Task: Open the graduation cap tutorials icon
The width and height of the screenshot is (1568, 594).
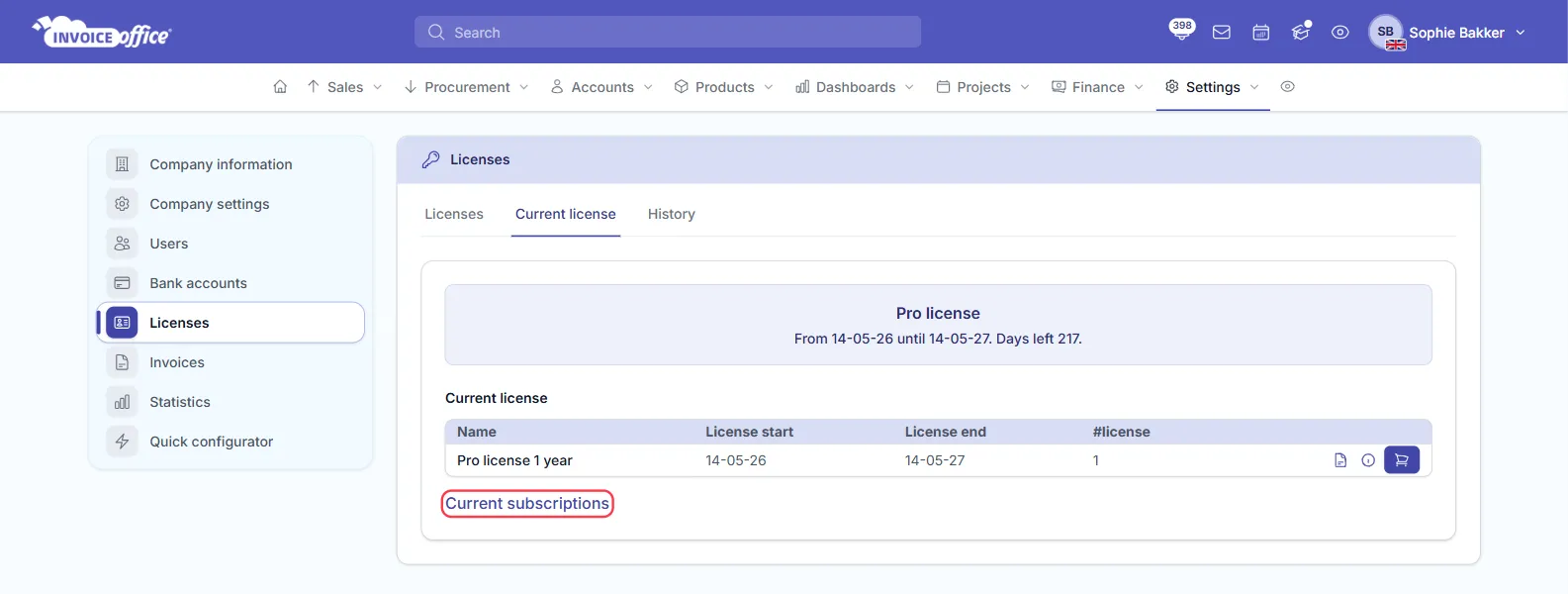Action: tap(1301, 33)
